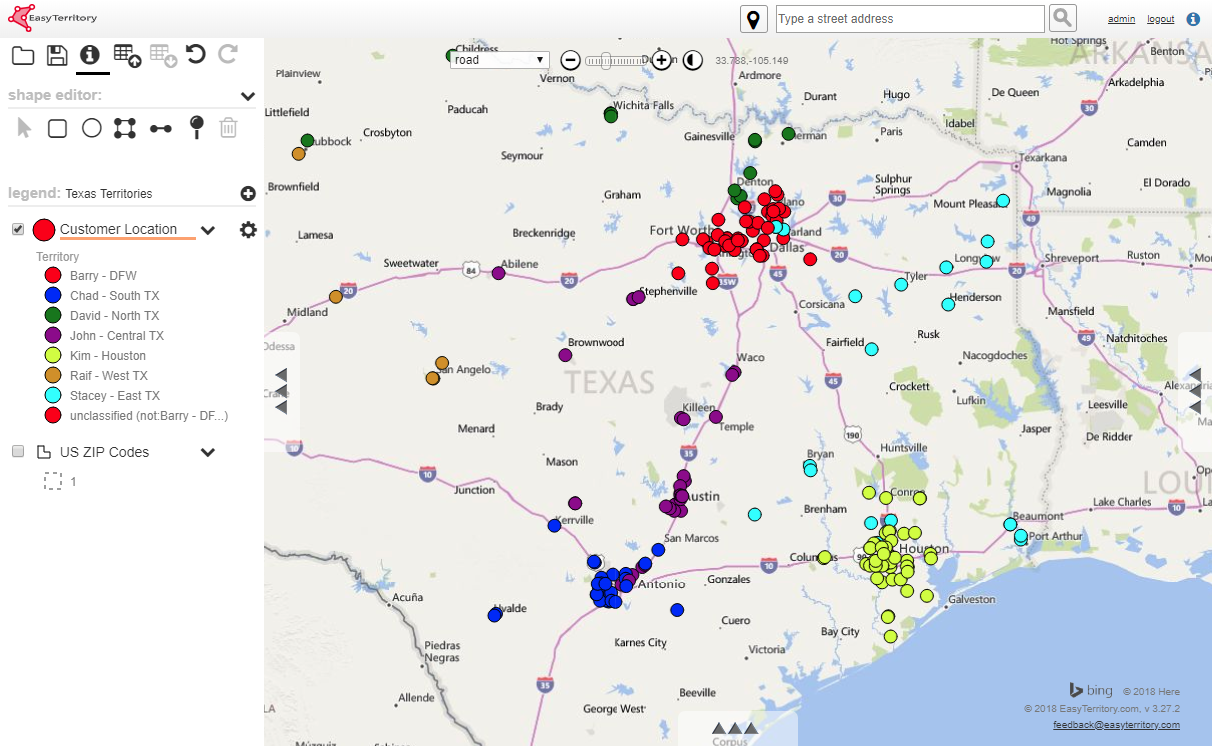Click the zoom level slider
Screen dimensions: 1212x746
coord(616,61)
